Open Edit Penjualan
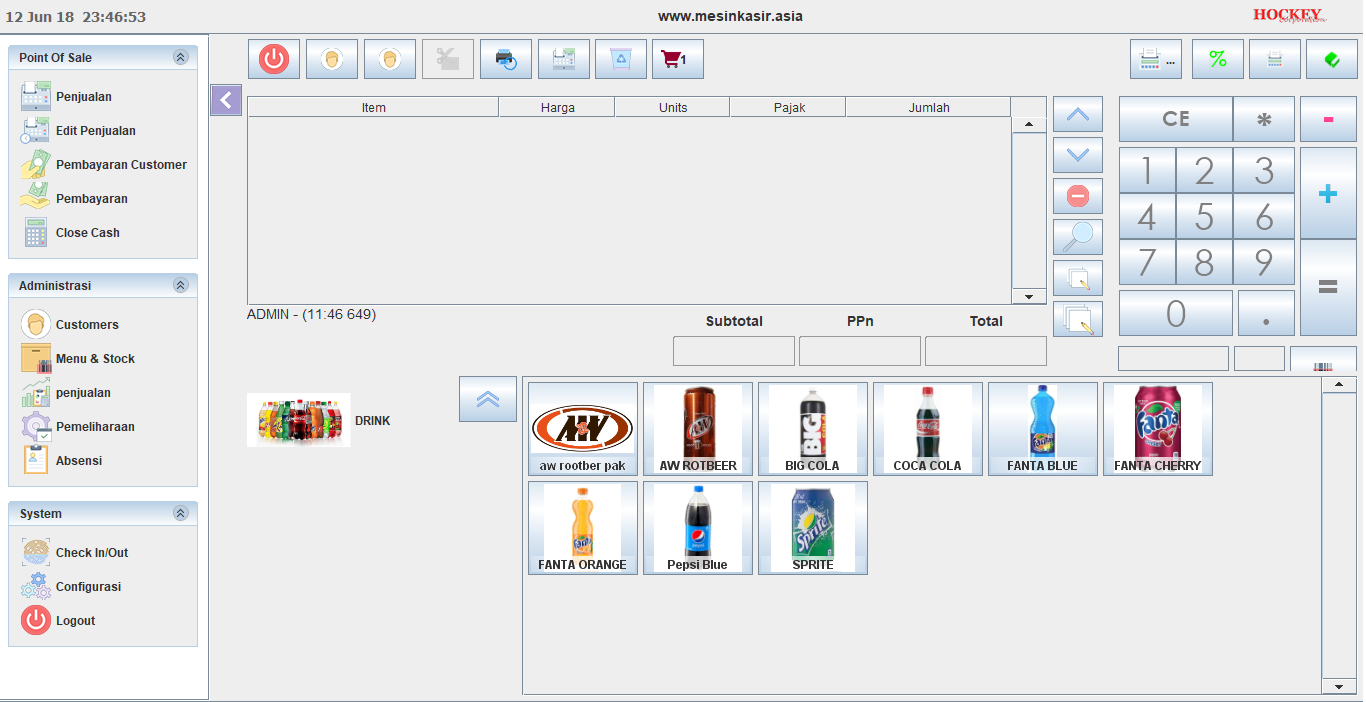The height and width of the screenshot is (702, 1366). click(x=78, y=131)
